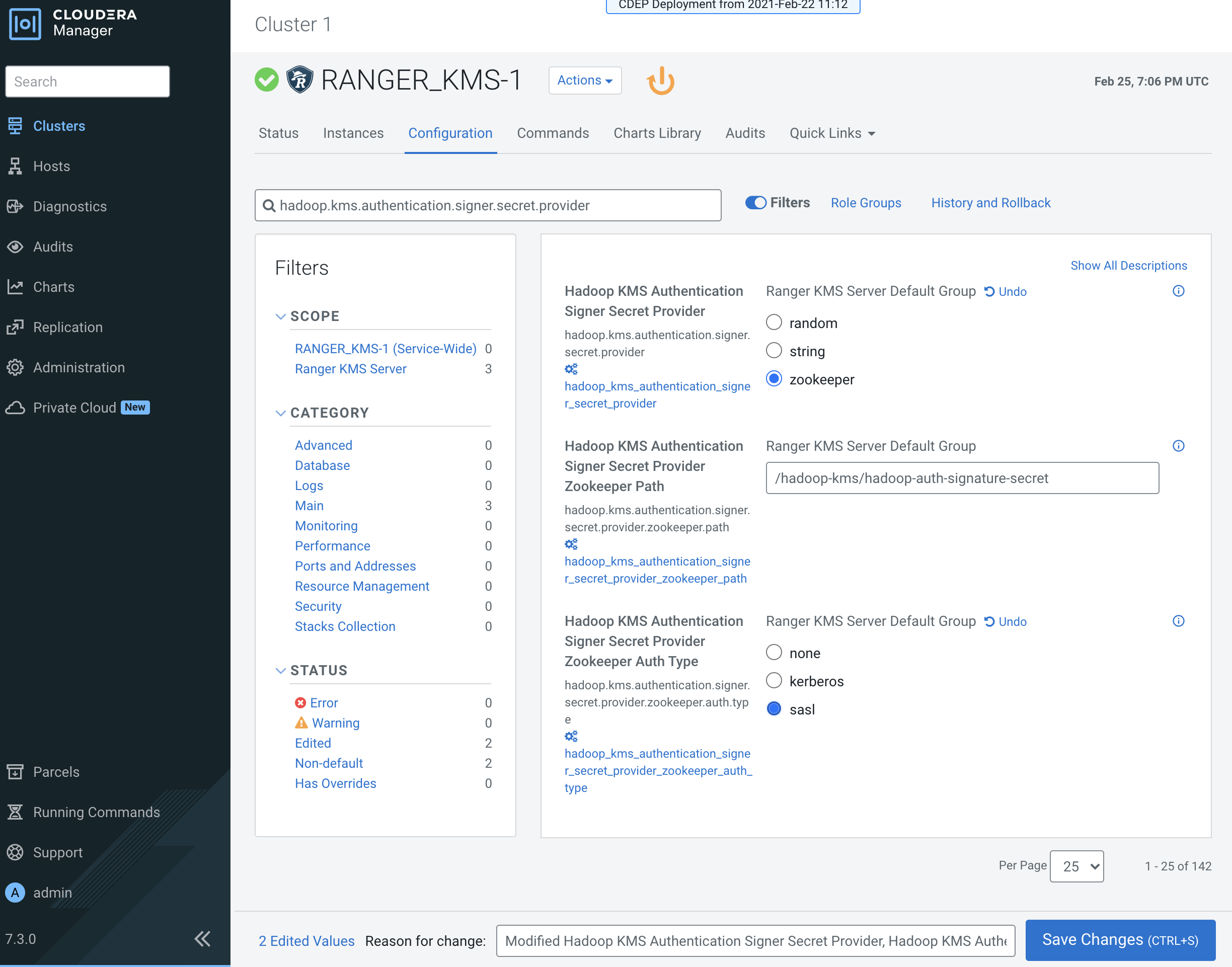Switch to the Instances tab
The width and height of the screenshot is (1232, 967).
[353, 133]
